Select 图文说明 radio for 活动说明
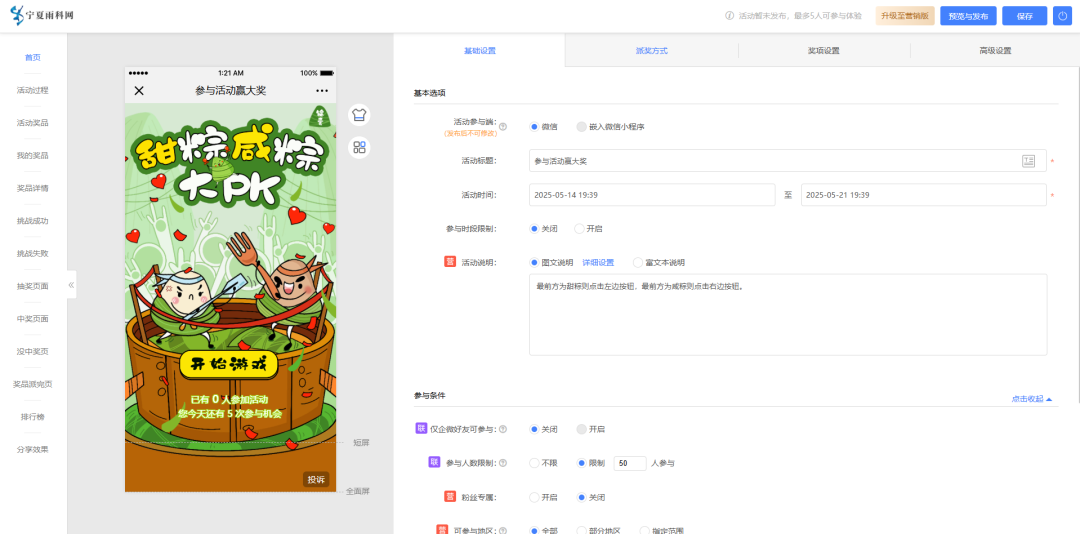 coord(534,263)
